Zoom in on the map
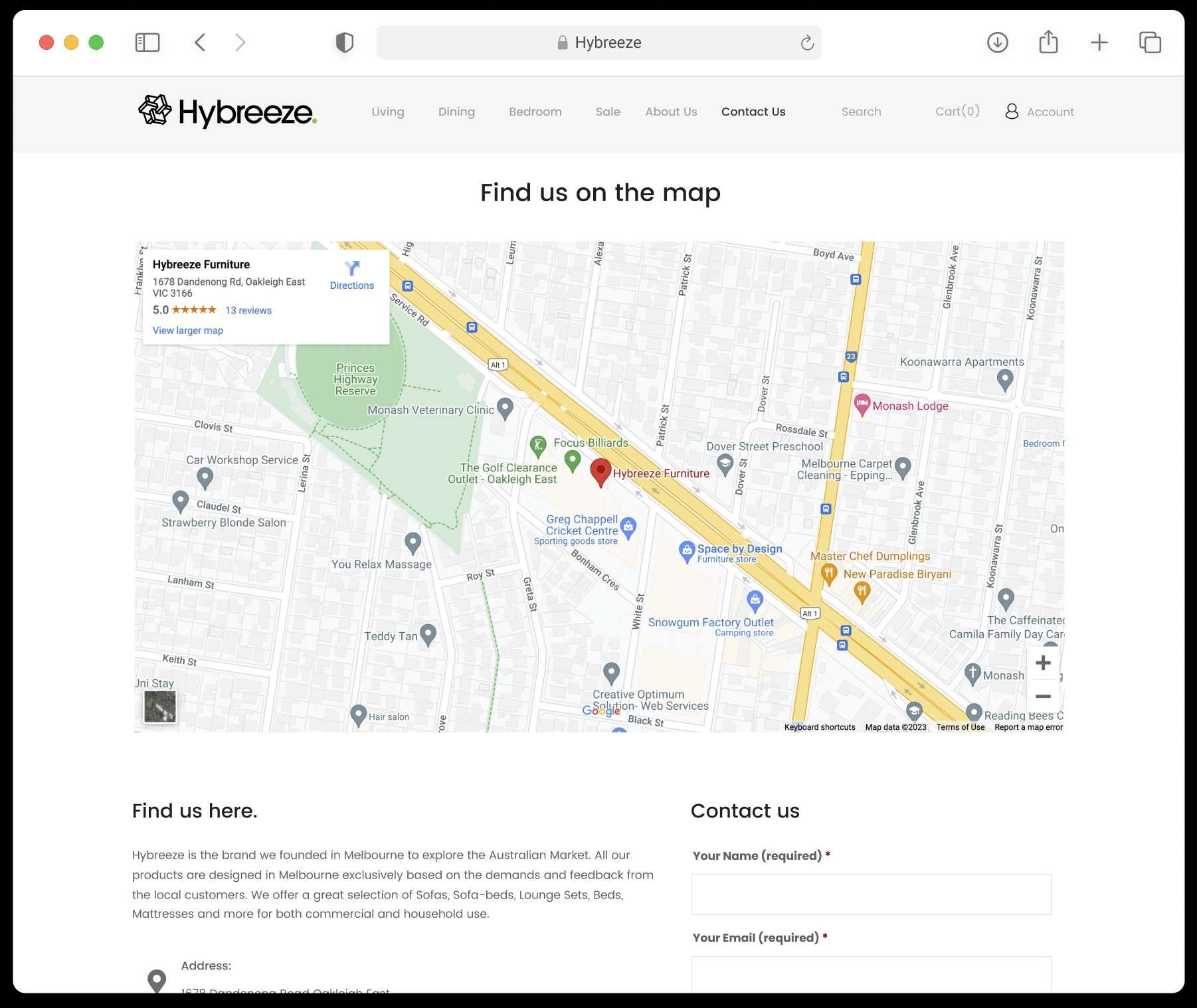The height and width of the screenshot is (1008, 1197). pyautogui.click(x=1043, y=663)
